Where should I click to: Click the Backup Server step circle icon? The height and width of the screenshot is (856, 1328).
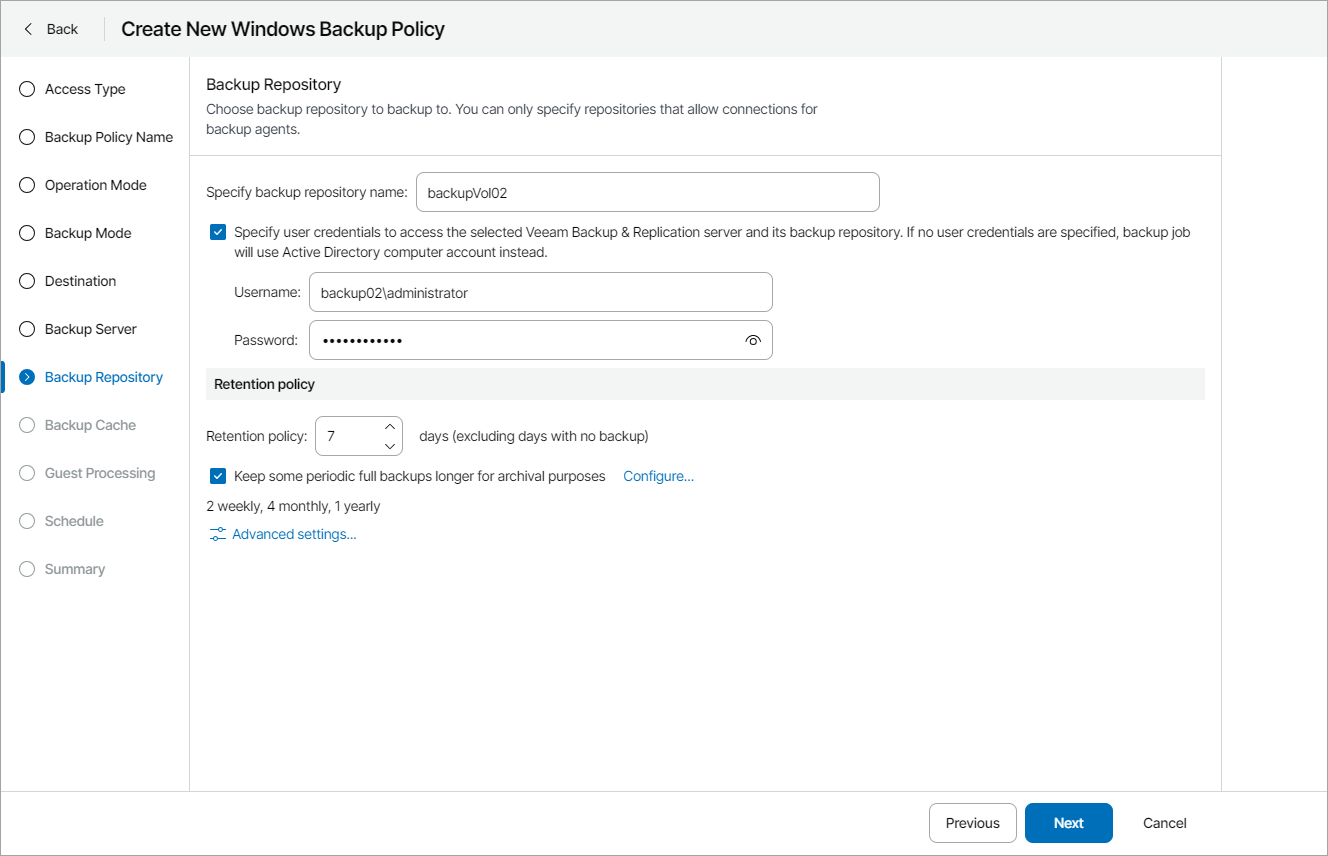click(27, 329)
